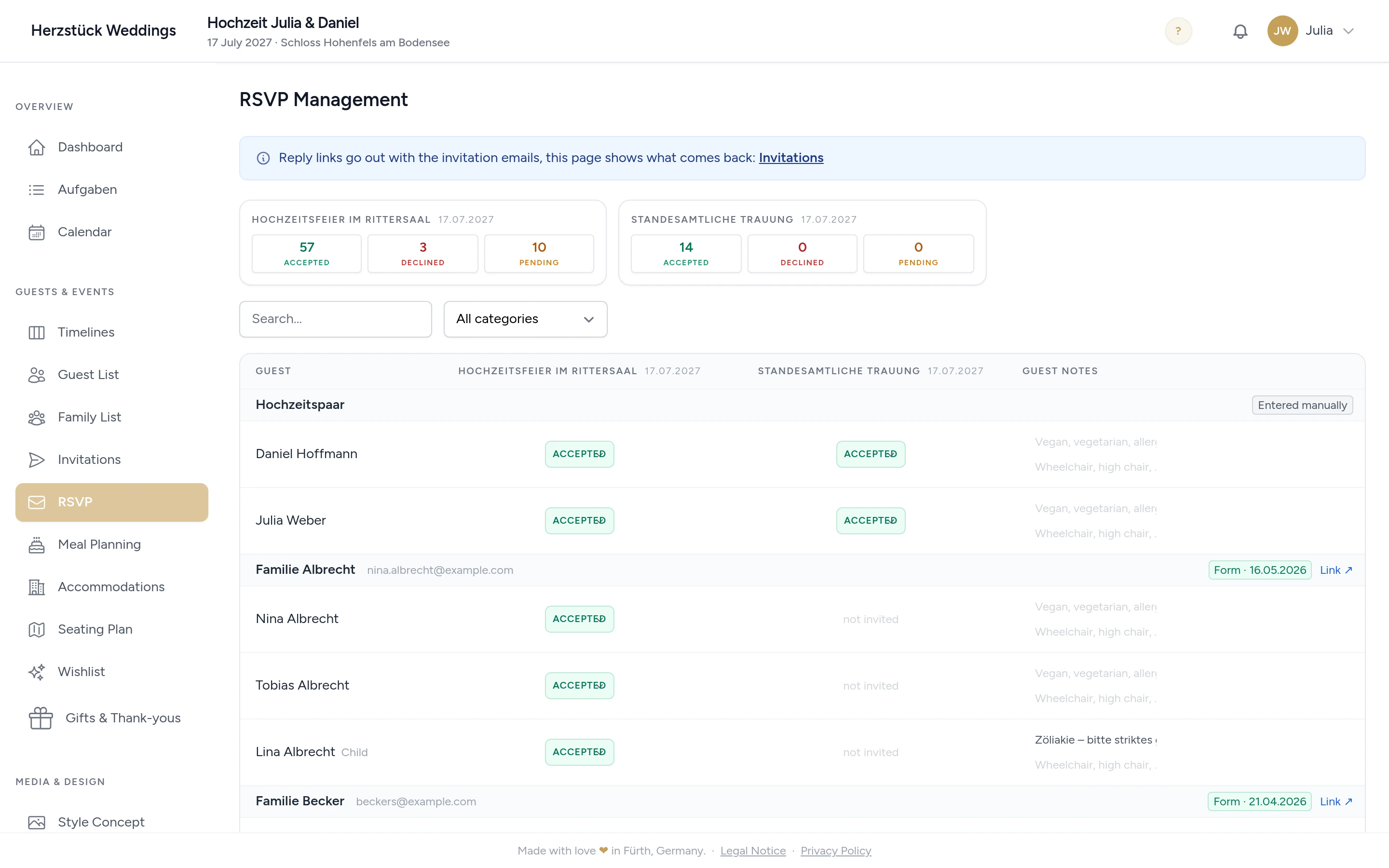The image size is (1389, 868).
Task: Click the Herzstück Weddings logo text
Action: pos(103,30)
